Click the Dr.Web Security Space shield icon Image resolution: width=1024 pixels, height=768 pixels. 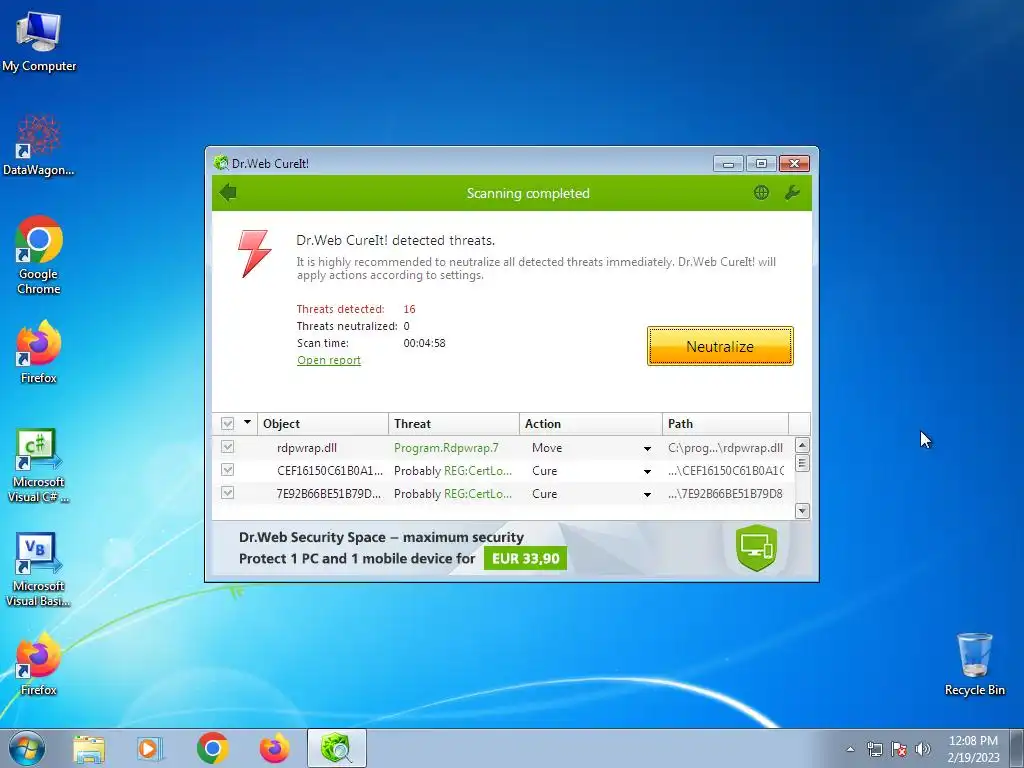[x=757, y=547]
